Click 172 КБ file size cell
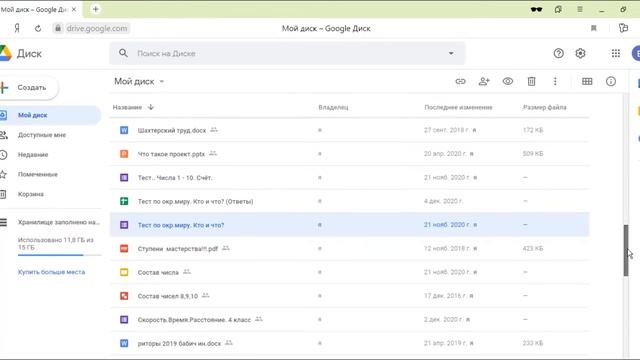The width and height of the screenshot is (640, 360). point(533,130)
